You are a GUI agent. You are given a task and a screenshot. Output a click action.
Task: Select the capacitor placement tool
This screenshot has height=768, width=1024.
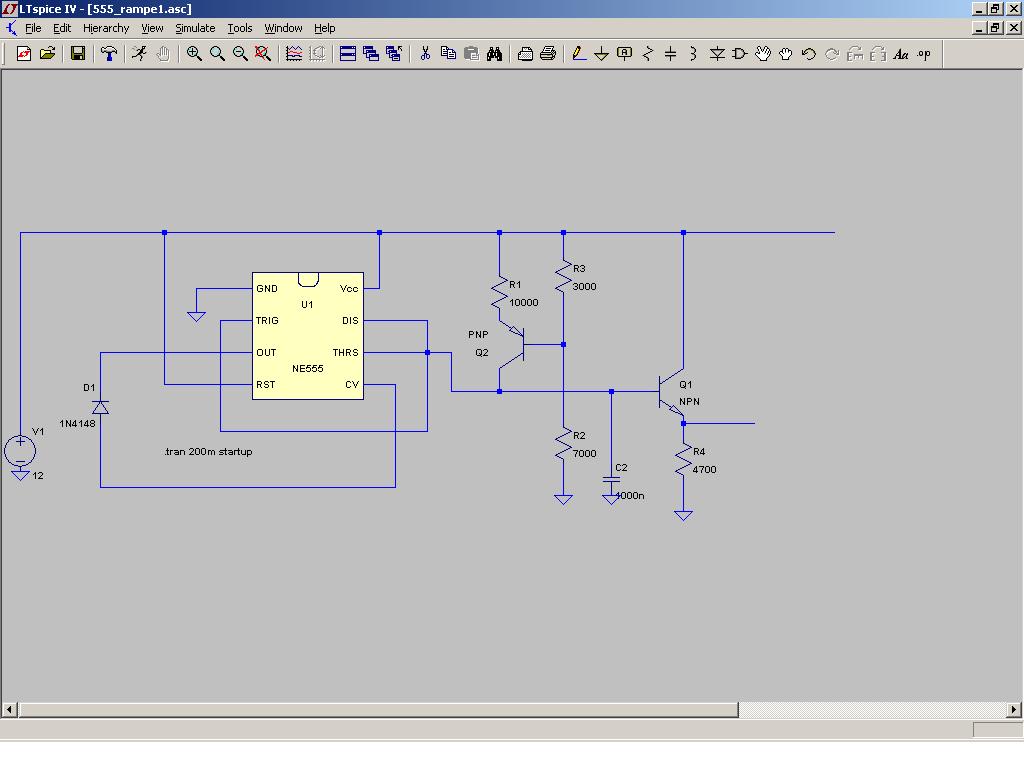671,54
